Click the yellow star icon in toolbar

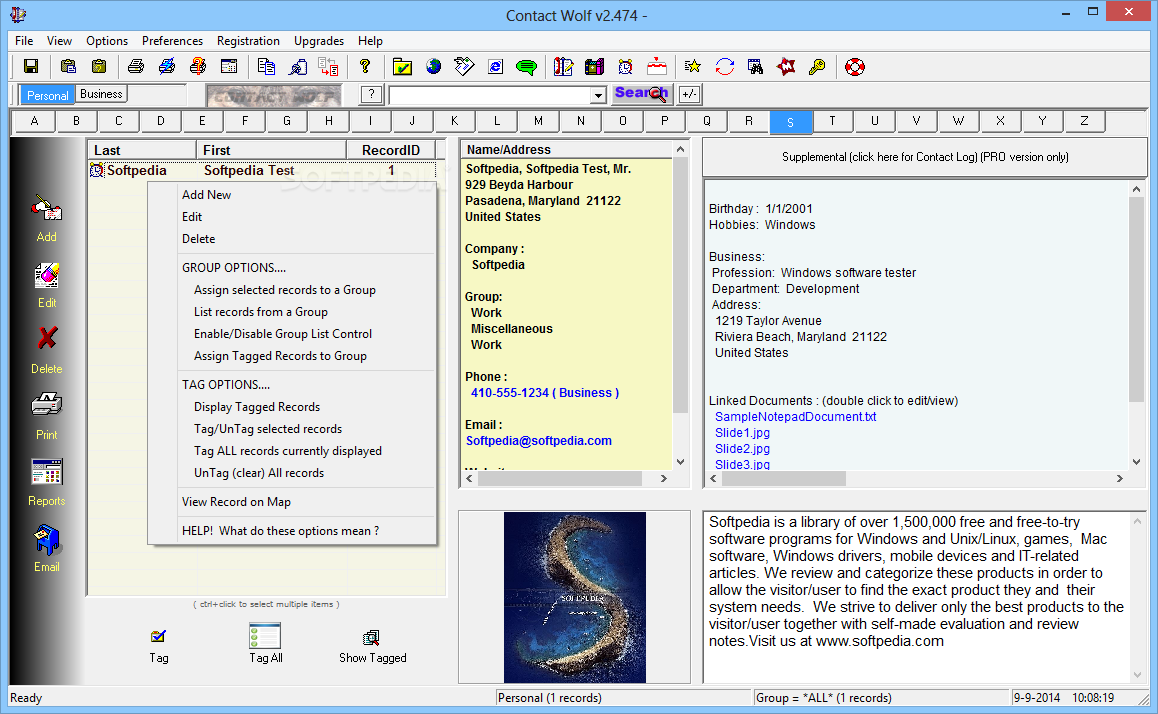point(692,66)
